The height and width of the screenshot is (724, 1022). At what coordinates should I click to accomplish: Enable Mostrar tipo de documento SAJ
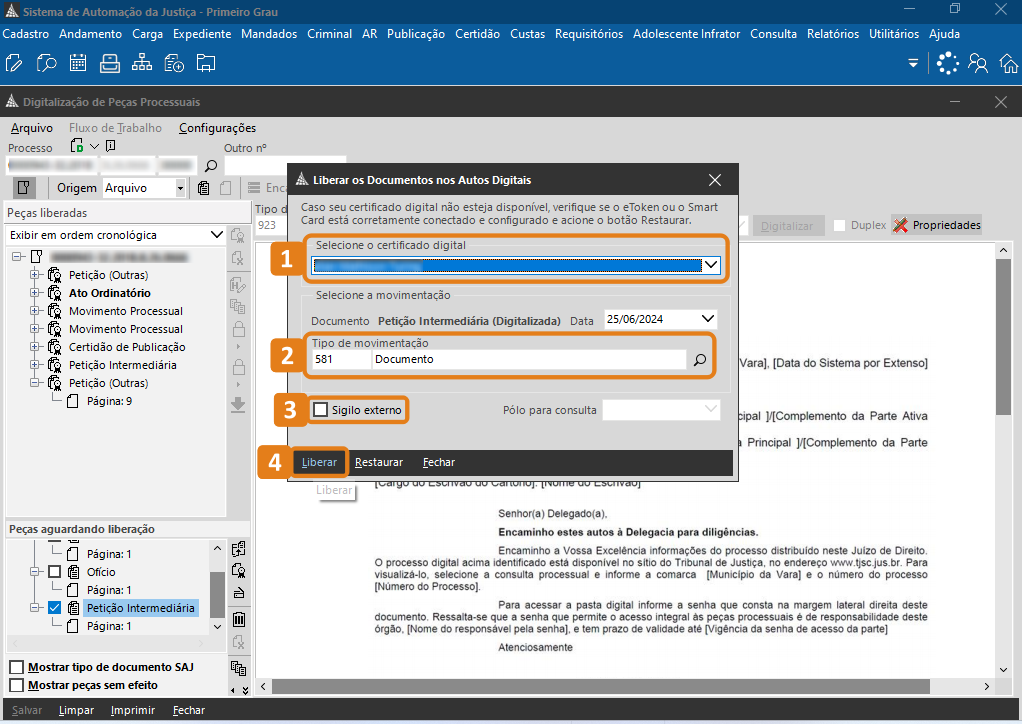click(x=17, y=667)
